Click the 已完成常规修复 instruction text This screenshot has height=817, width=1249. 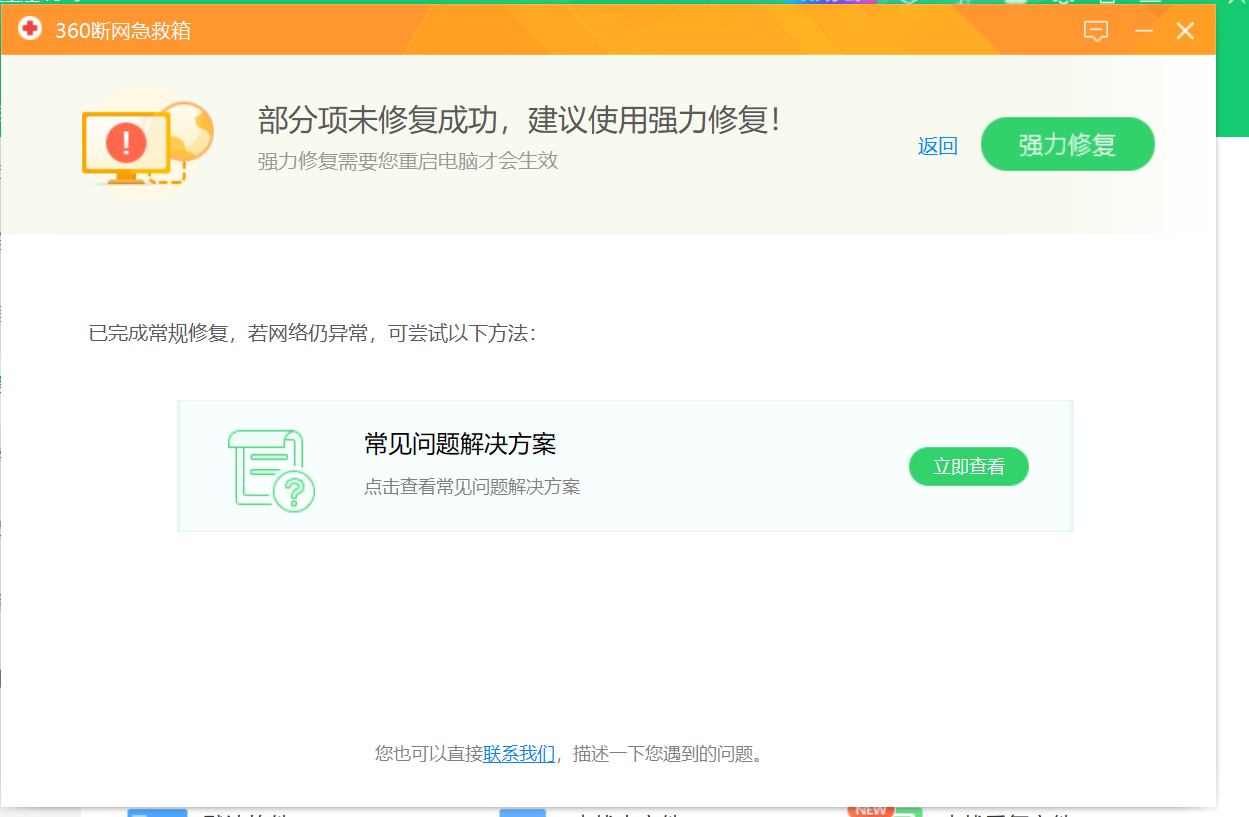tap(312, 333)
